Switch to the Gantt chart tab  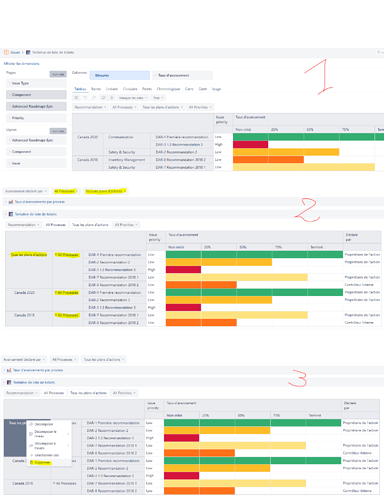203,89
